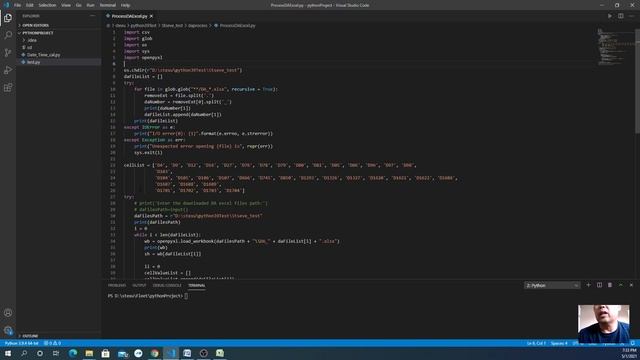Image resolution: width=640 pixels, height=360 pixels.
Task: Open the Extensions view
Action: 8,88
